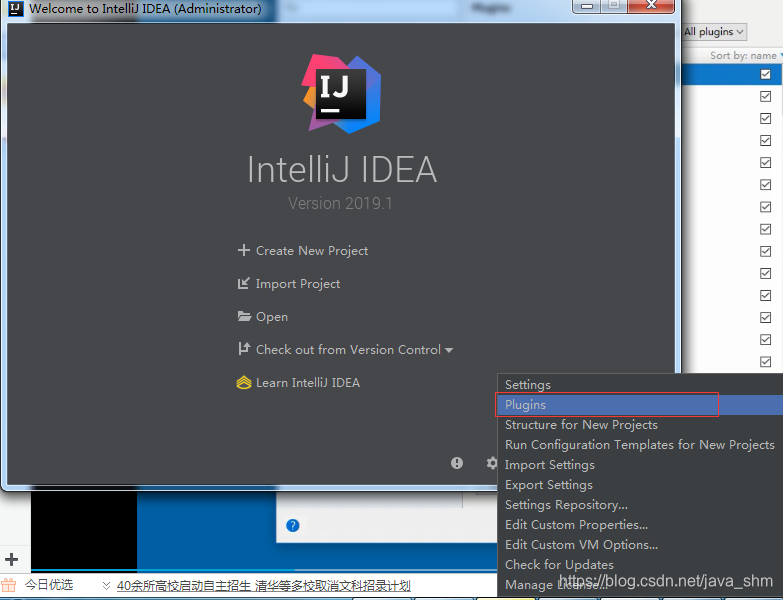Screen dimensions: 783x600
Task: Click the yellow Learn IntelliJ IDEA icon
Action: (x=244, y=383)
